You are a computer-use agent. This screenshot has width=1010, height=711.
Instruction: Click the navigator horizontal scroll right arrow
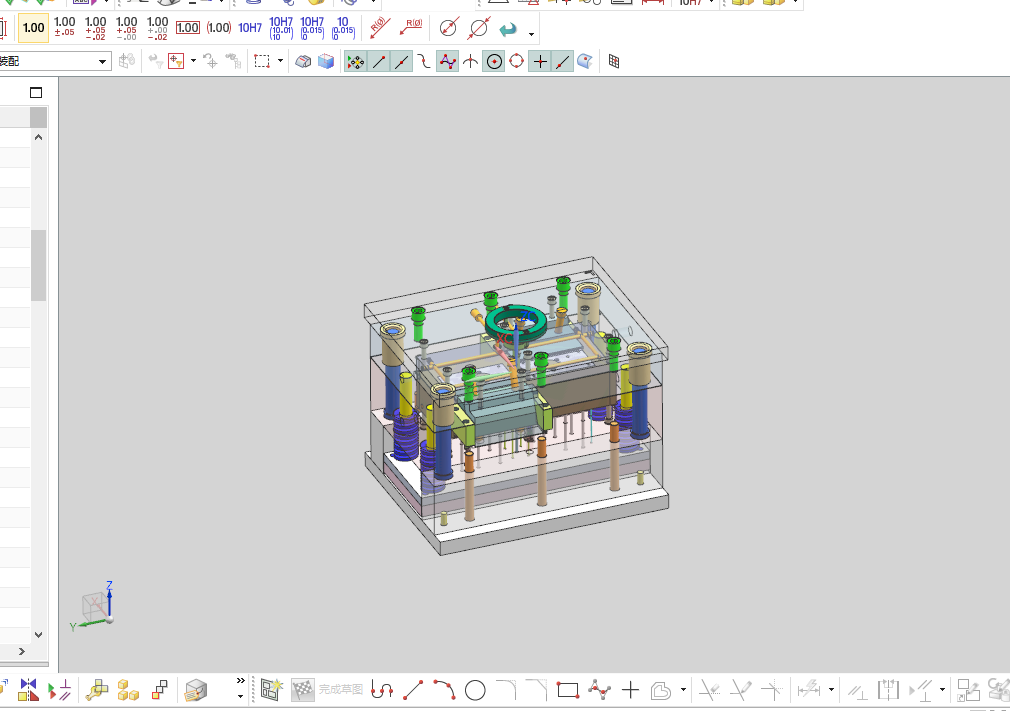[x=22, y=651]
